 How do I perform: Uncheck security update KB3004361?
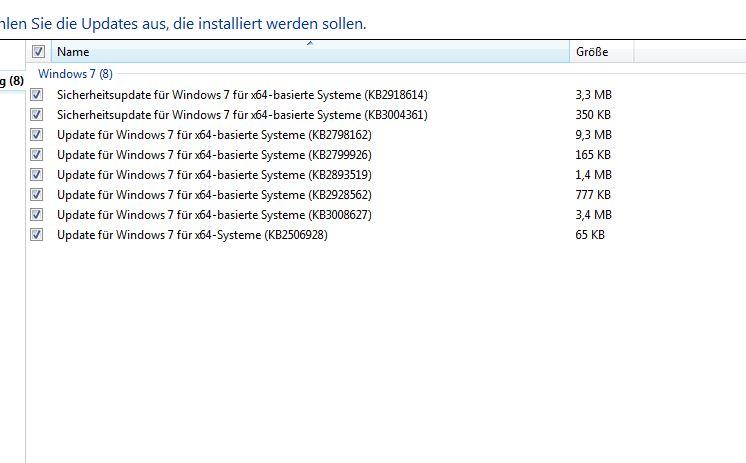point(37,115)
